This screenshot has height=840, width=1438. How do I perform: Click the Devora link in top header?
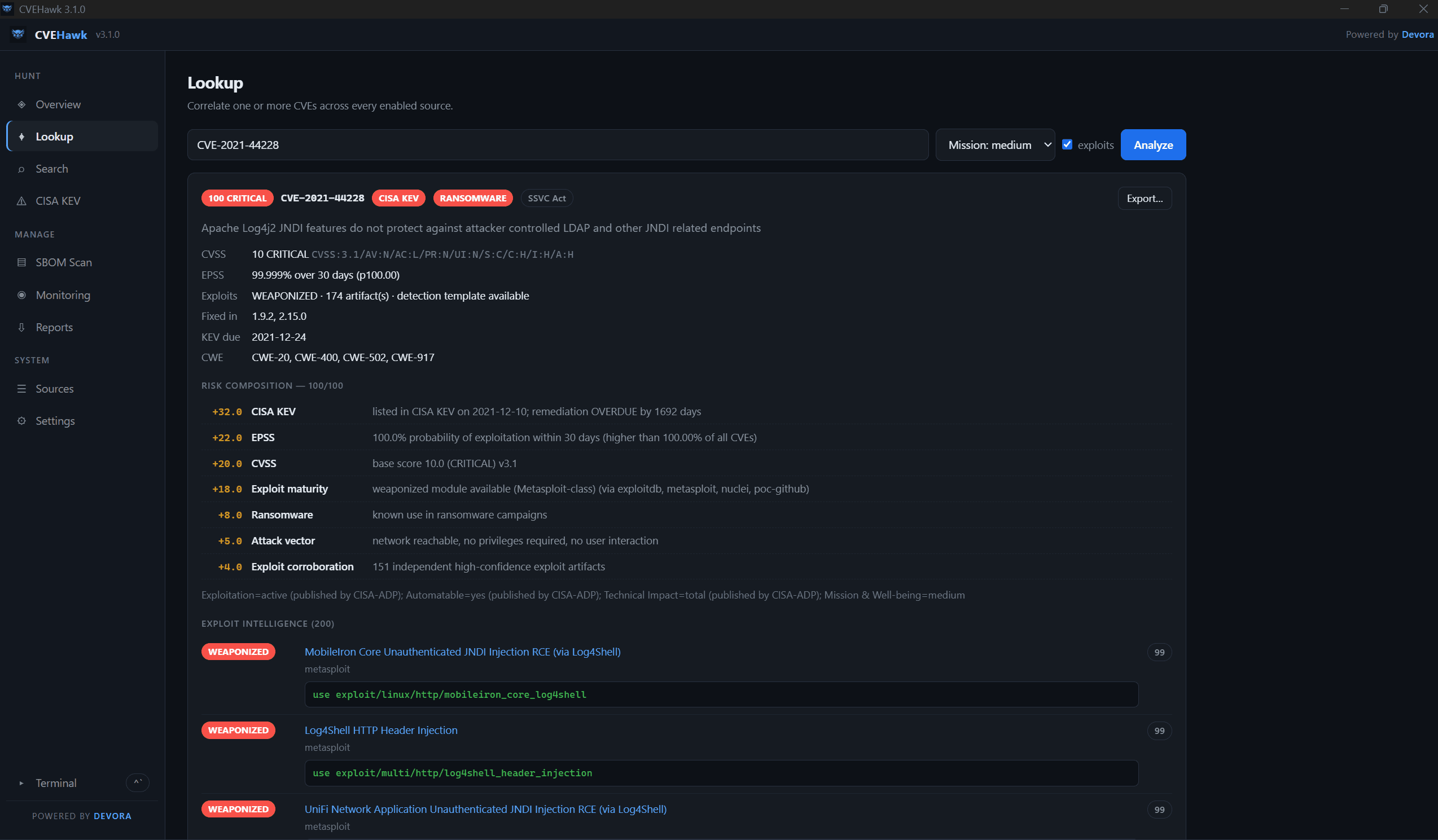pyautogui.click(x=1418, y=34)
